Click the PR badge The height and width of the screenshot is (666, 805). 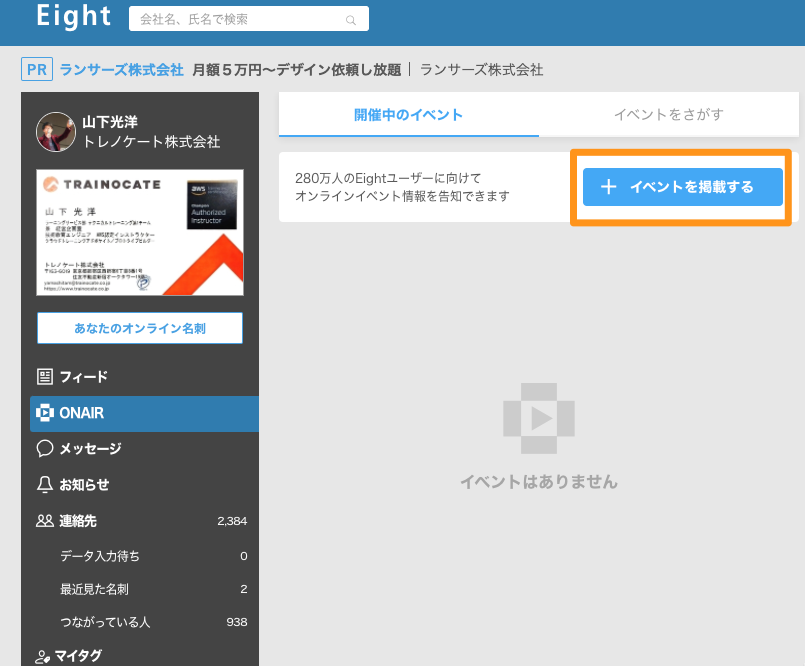pos(37,69)
